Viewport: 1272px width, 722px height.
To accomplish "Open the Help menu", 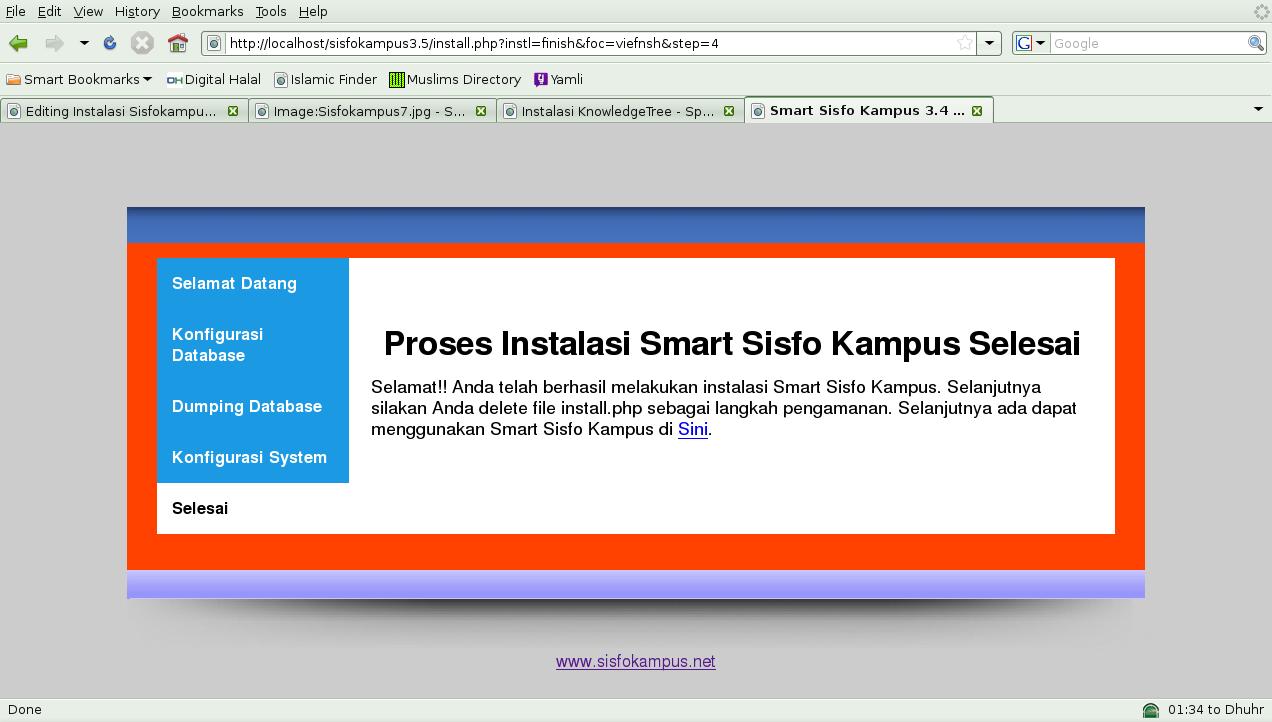I will (x=313, y=11).
